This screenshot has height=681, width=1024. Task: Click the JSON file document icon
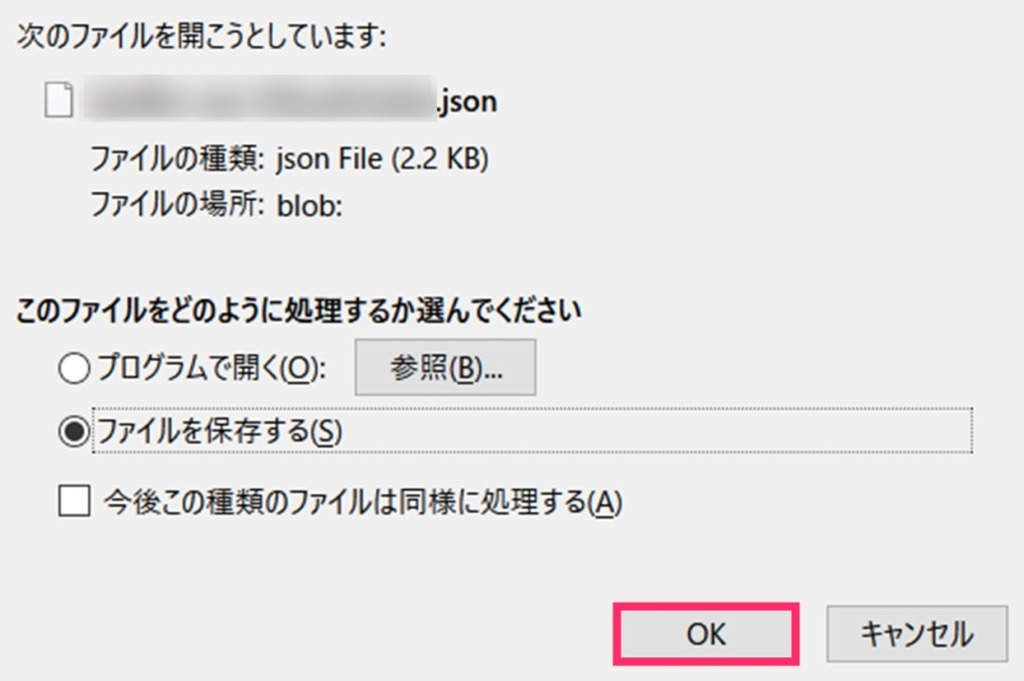point(59,100)
